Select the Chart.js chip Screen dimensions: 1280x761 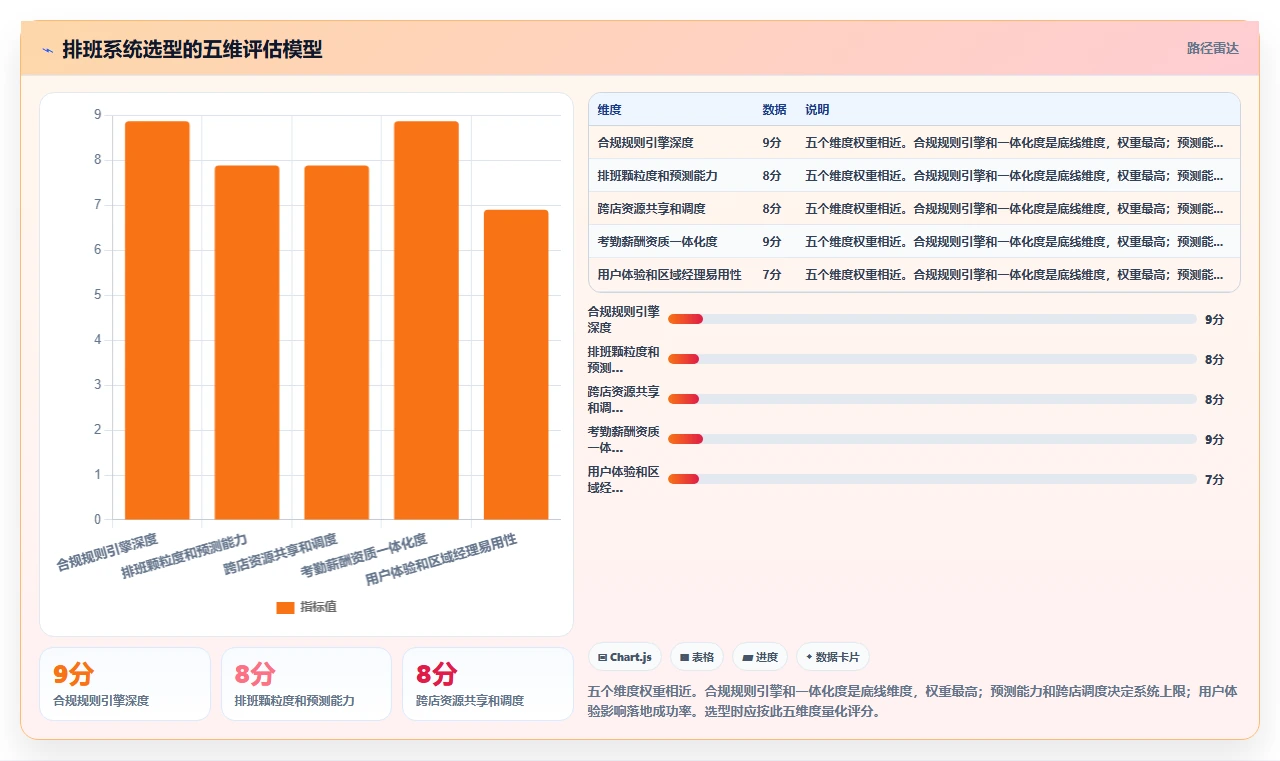tap(625, 657)
